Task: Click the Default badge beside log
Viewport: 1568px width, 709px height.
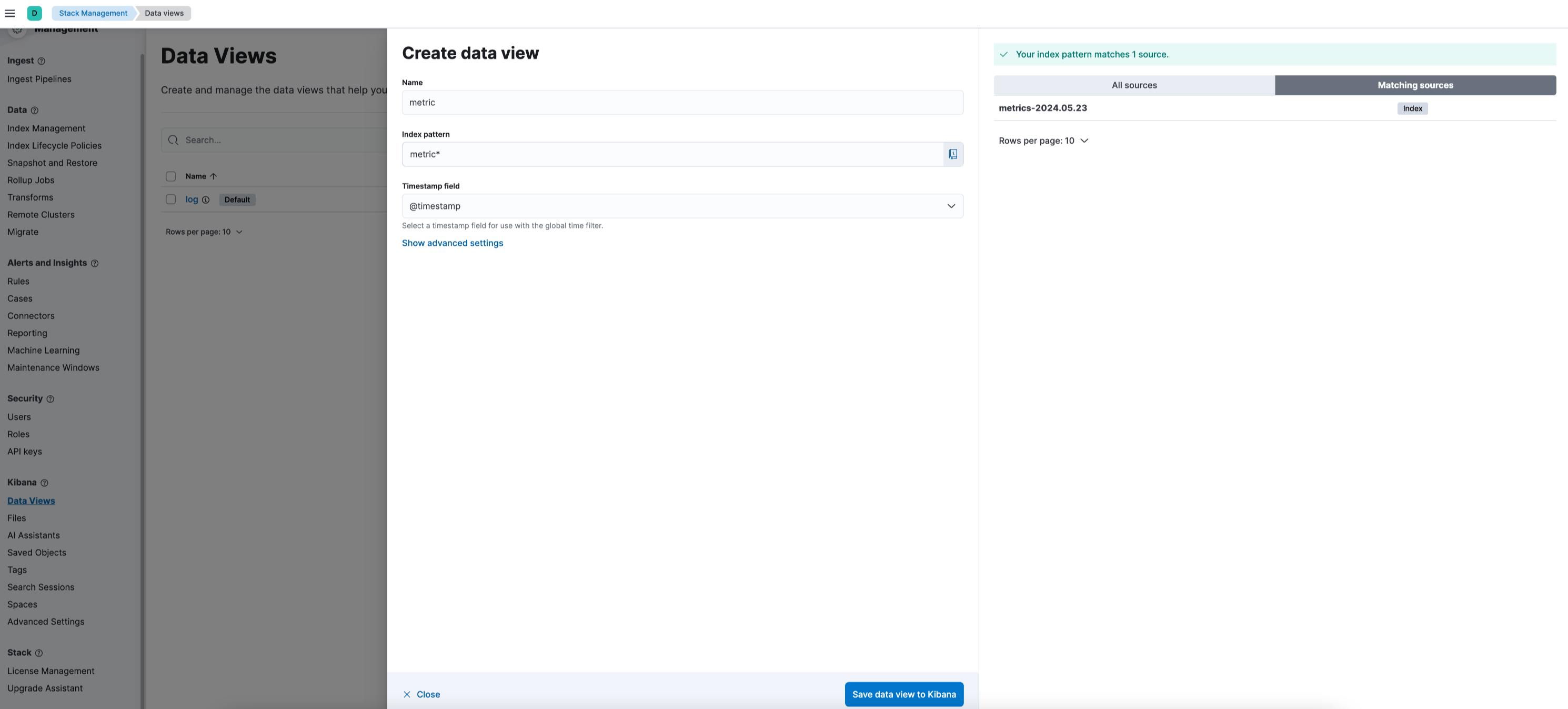Action: (237, 200)
